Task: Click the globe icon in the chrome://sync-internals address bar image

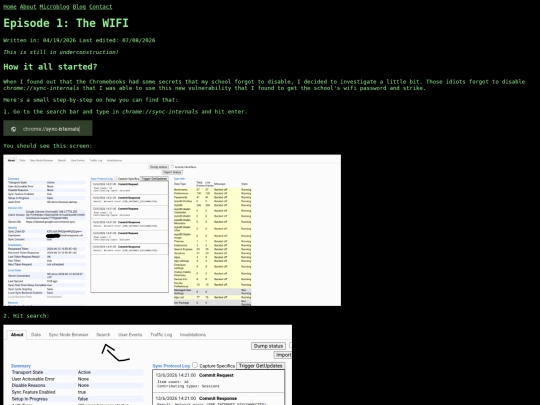Action: [x=13, y=129]
